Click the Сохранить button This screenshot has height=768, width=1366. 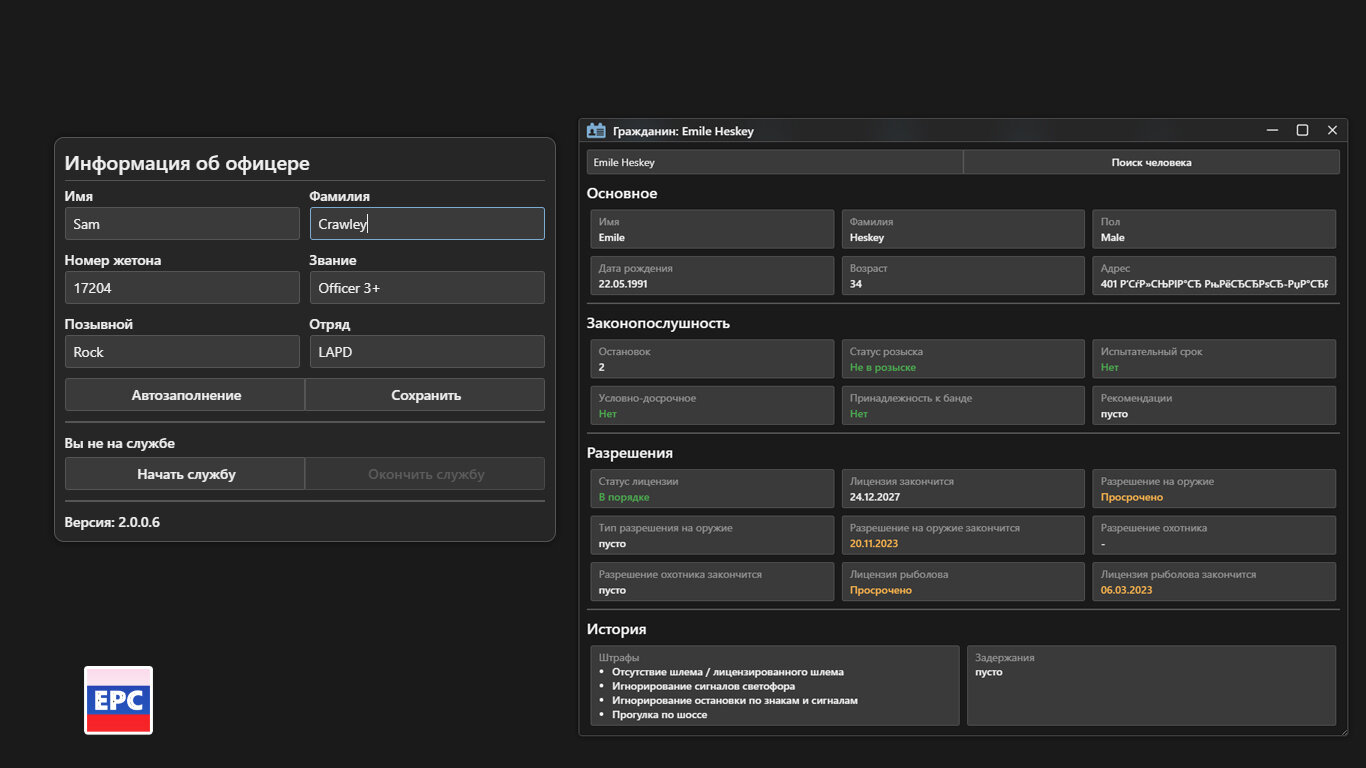pos(425,395)
